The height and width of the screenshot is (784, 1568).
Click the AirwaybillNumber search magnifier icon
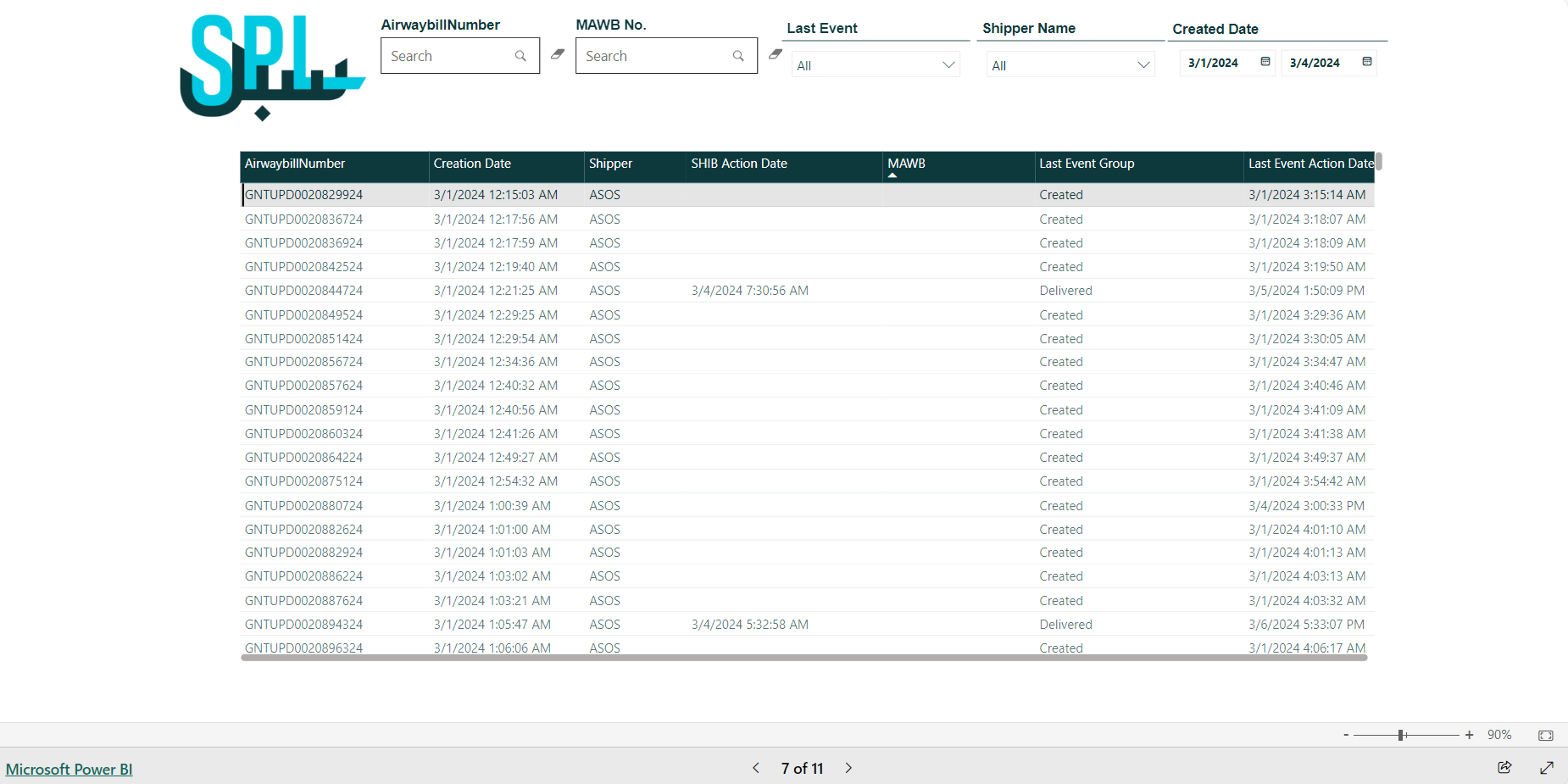[x=520, y=56]
